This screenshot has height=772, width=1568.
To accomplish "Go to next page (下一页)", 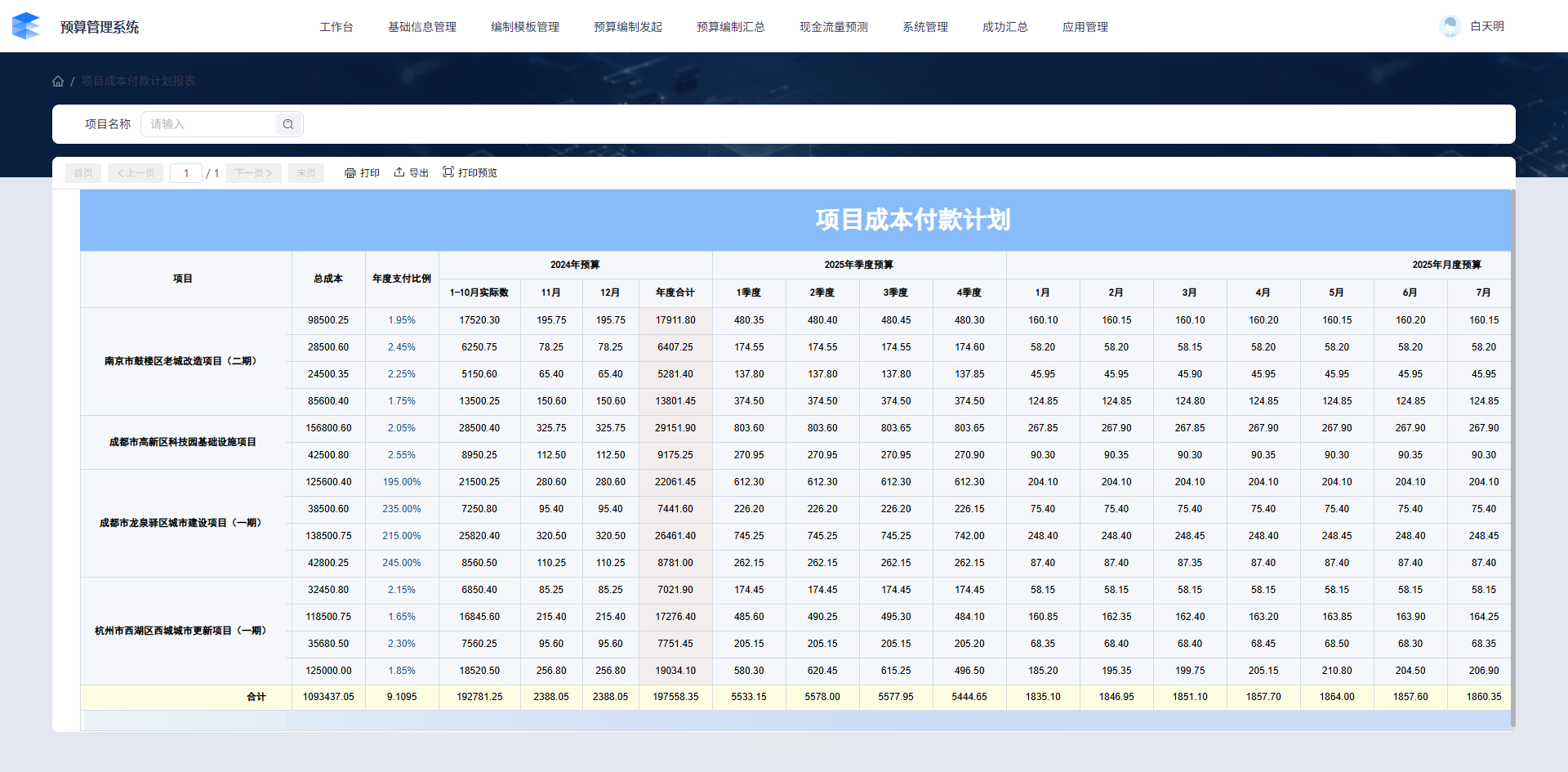I will (x=254, y=173).
